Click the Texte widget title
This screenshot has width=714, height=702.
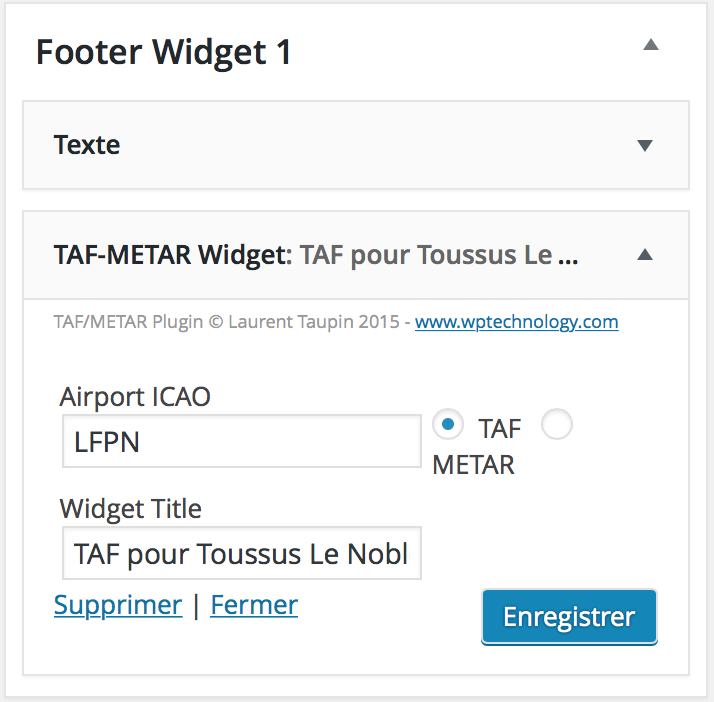click(87, 145)
